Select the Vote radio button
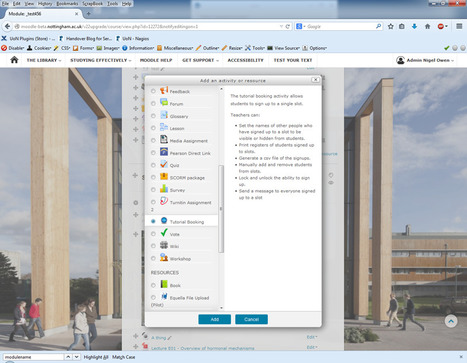 point(153,234)
